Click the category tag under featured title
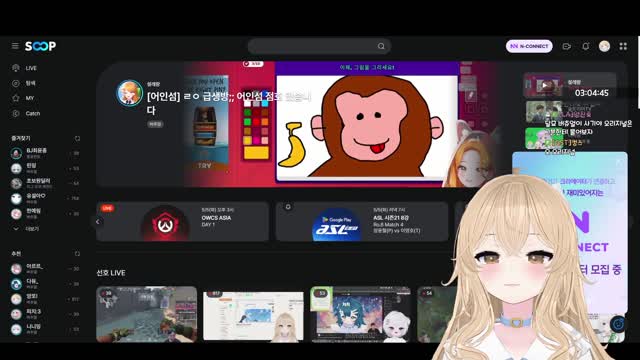The height and width of the screenshot is (360, 640). point(155,124)
